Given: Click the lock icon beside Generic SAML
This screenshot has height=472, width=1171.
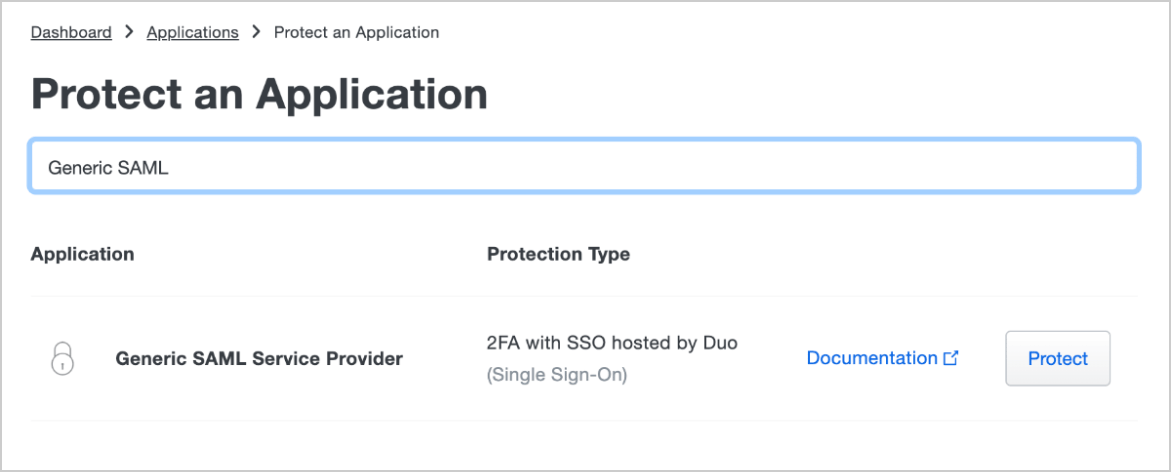Looking at the screenshot, I should pyautogui.click(x=62, y=358).
